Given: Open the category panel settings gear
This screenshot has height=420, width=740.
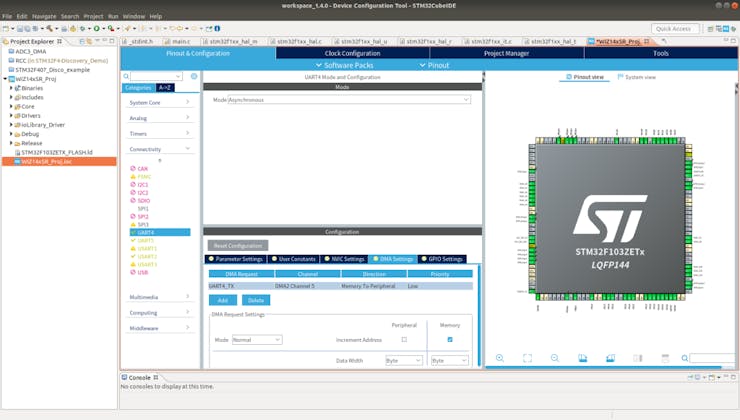Looking at the screenshot, I should click(194, 76).
